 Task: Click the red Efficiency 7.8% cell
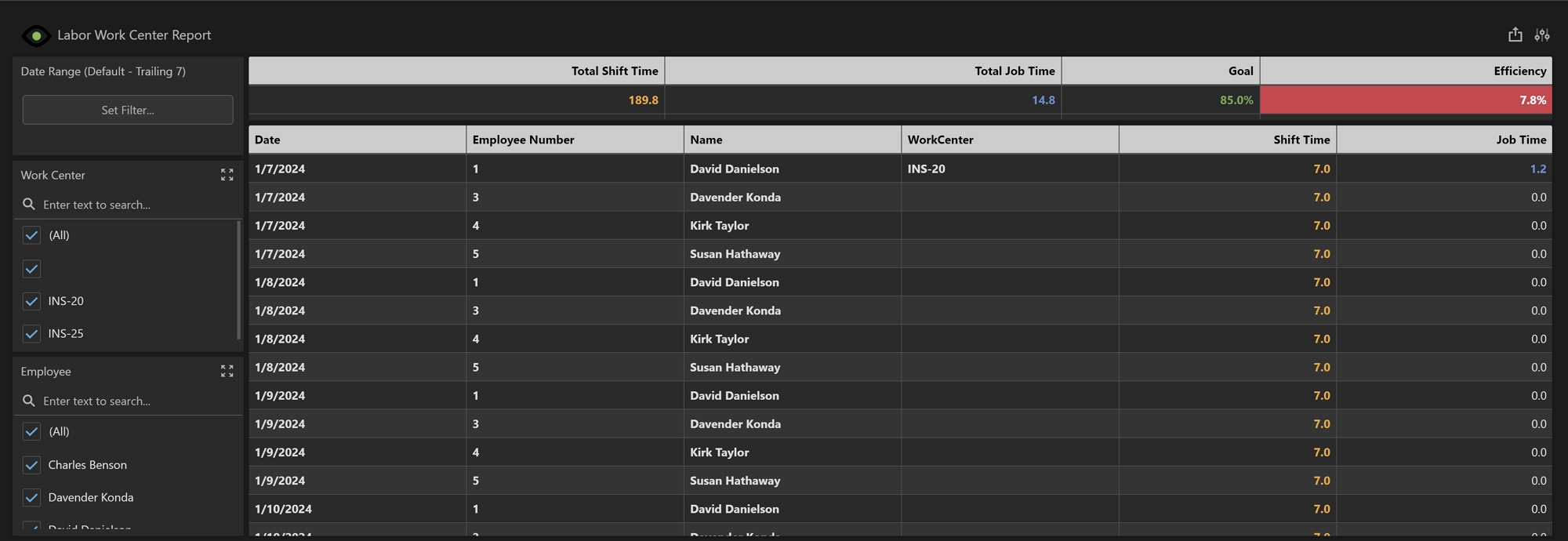click(x=1405, y=100)
